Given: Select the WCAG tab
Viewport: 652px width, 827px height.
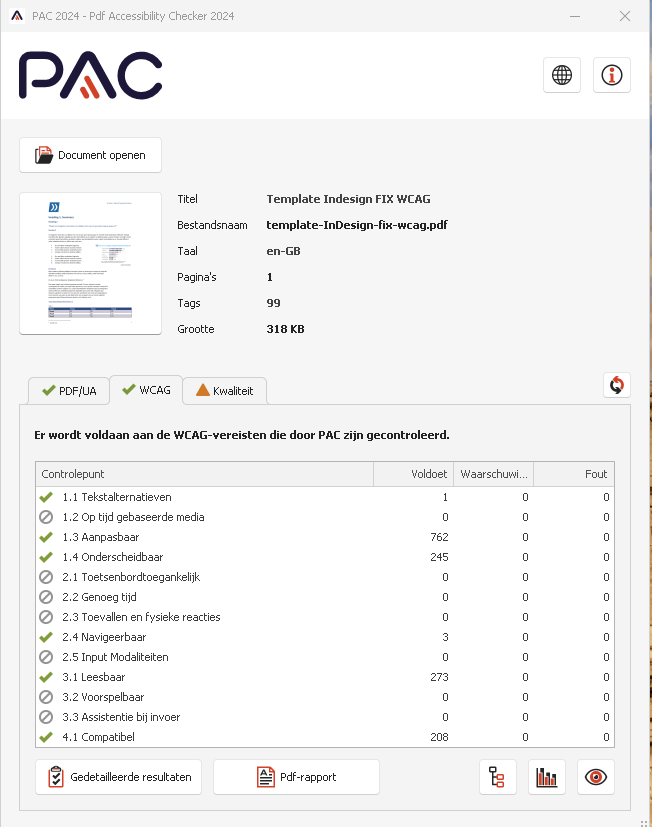Looking at the screenshot, I should point(146,390).
